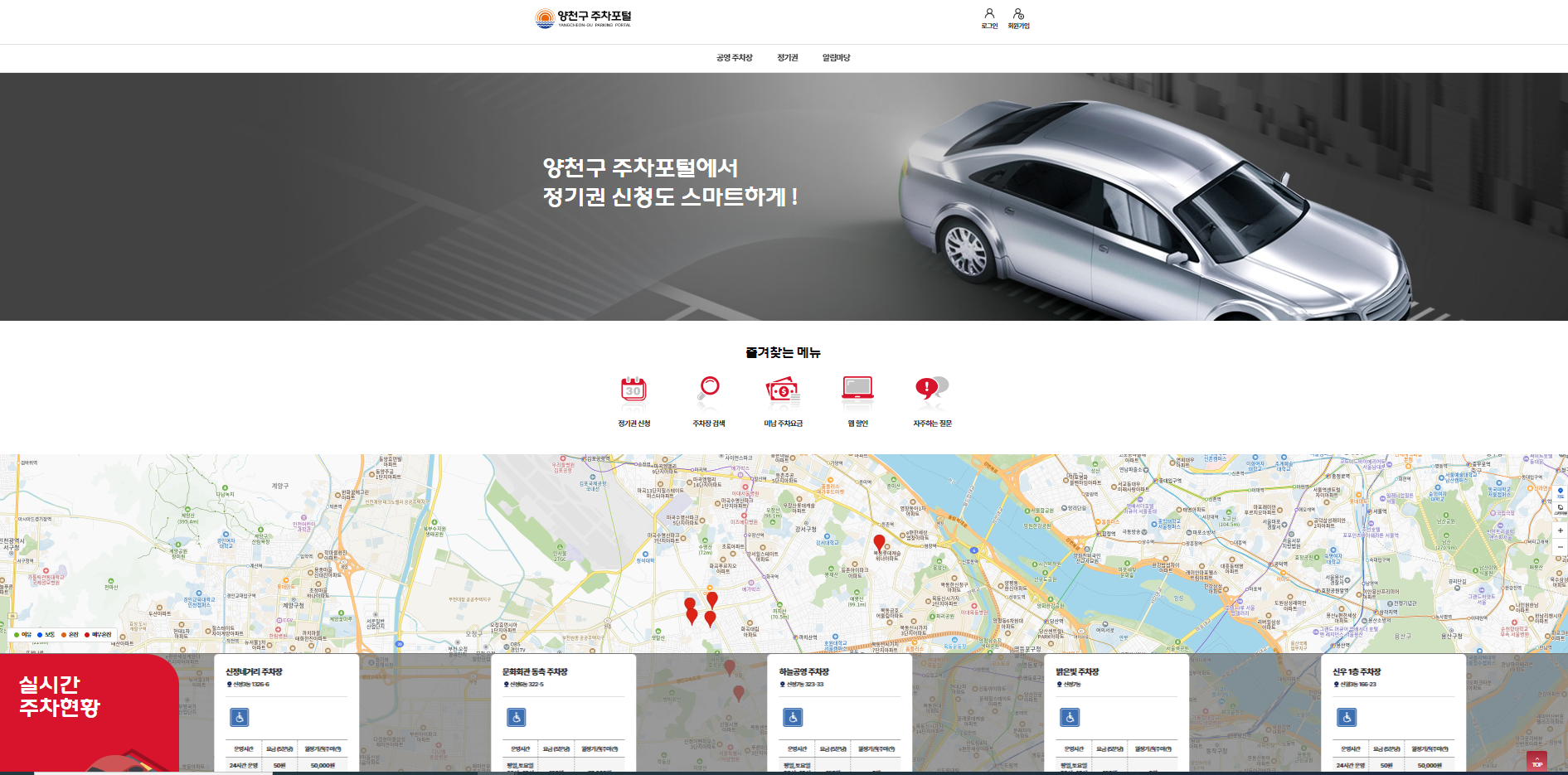
Task: Open the 공영 주차장 menu
Action: 734,58
